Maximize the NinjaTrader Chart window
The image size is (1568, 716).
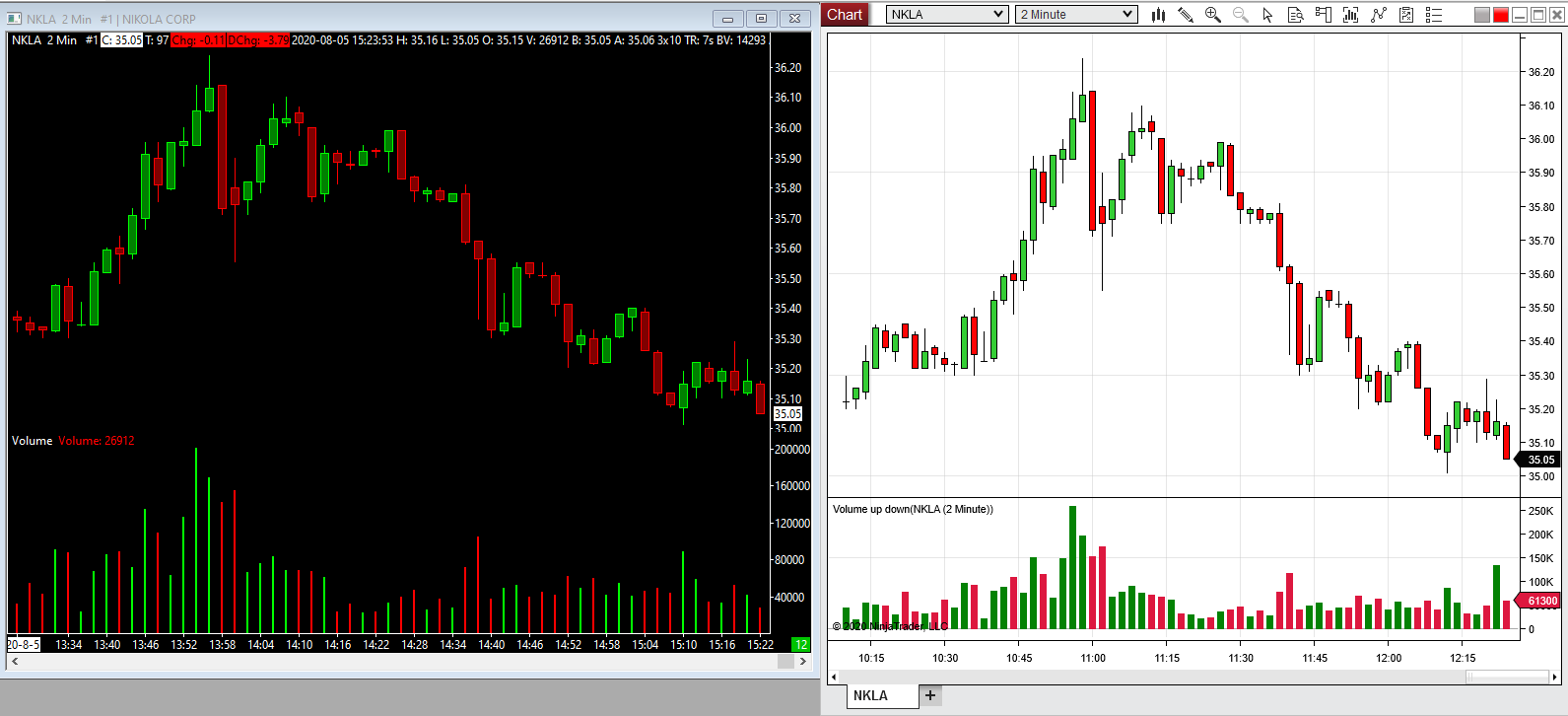[x=1538, y=15]
